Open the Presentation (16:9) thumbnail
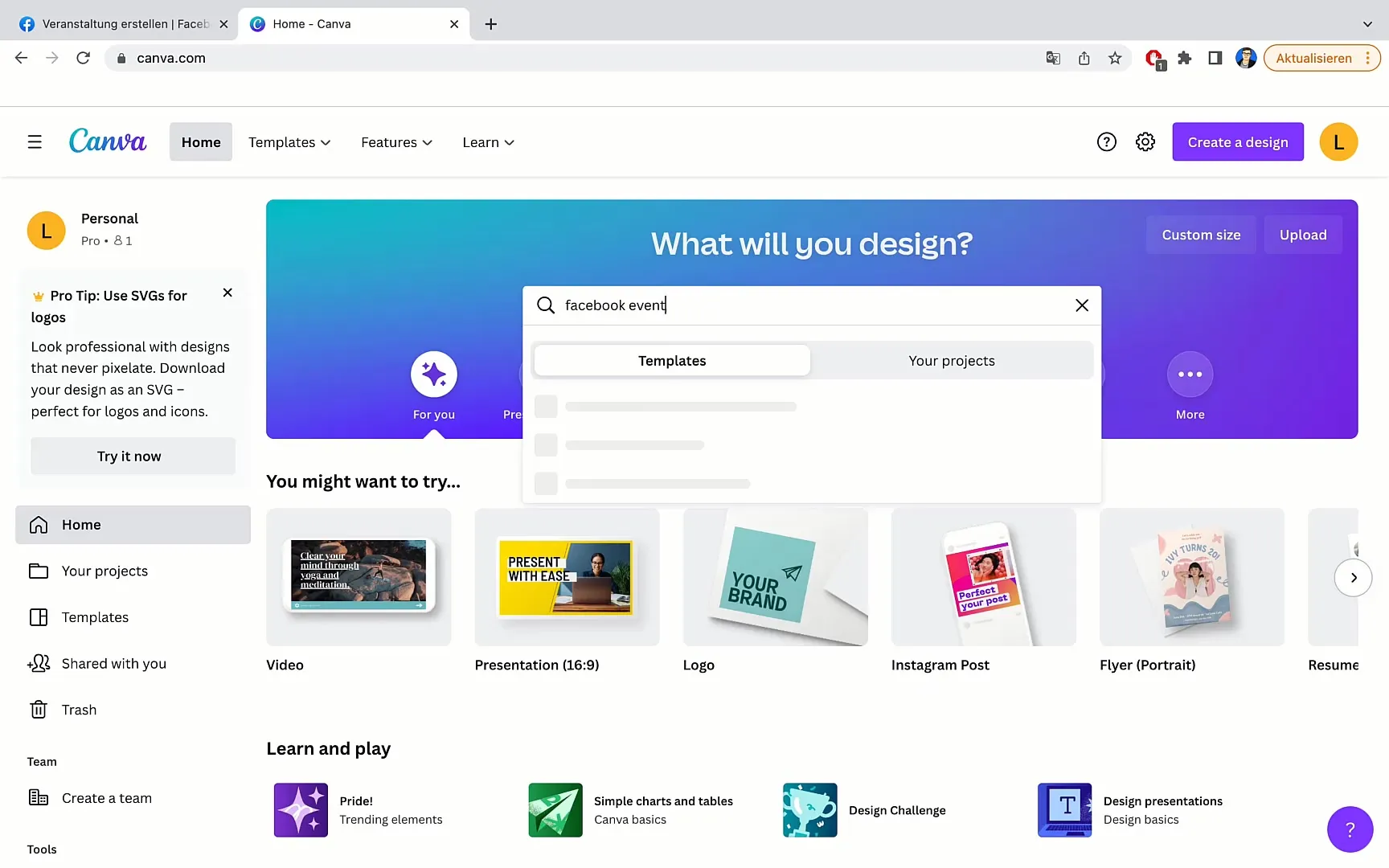Image resolution: width=1389 pixels, height=868 pixels. [x=567, y=577]
